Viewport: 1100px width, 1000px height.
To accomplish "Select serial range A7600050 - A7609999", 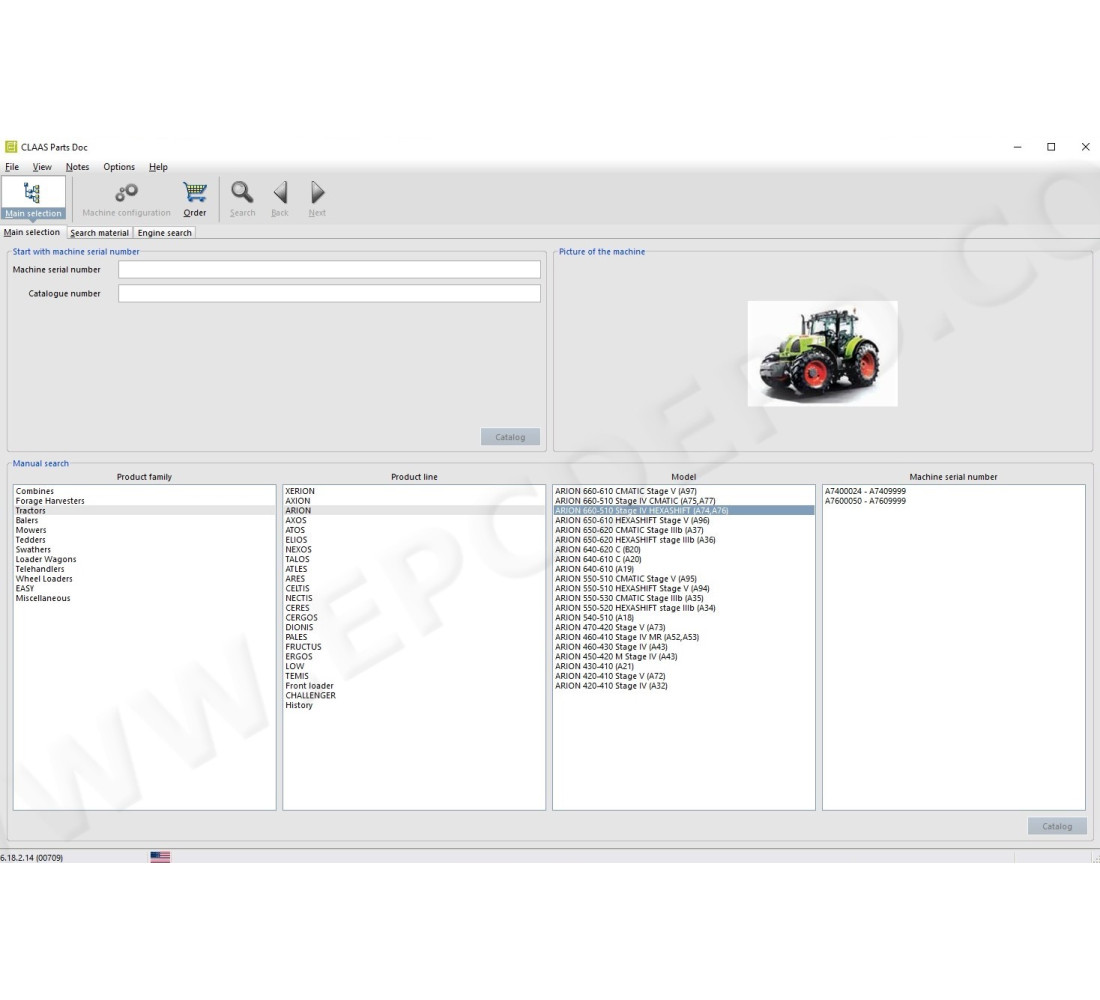I will 953,501.
